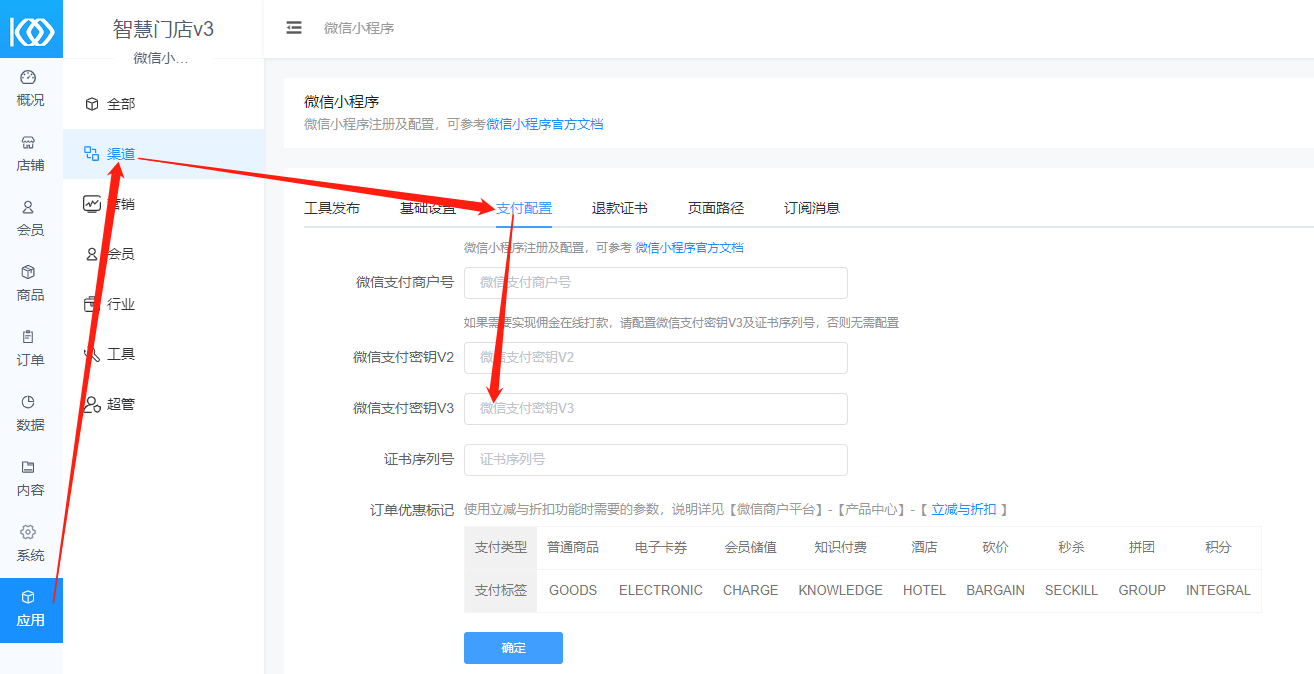Click the HOTEL payment tag cell
Screen dimensions: 1314x674
(x=924, y=590)
